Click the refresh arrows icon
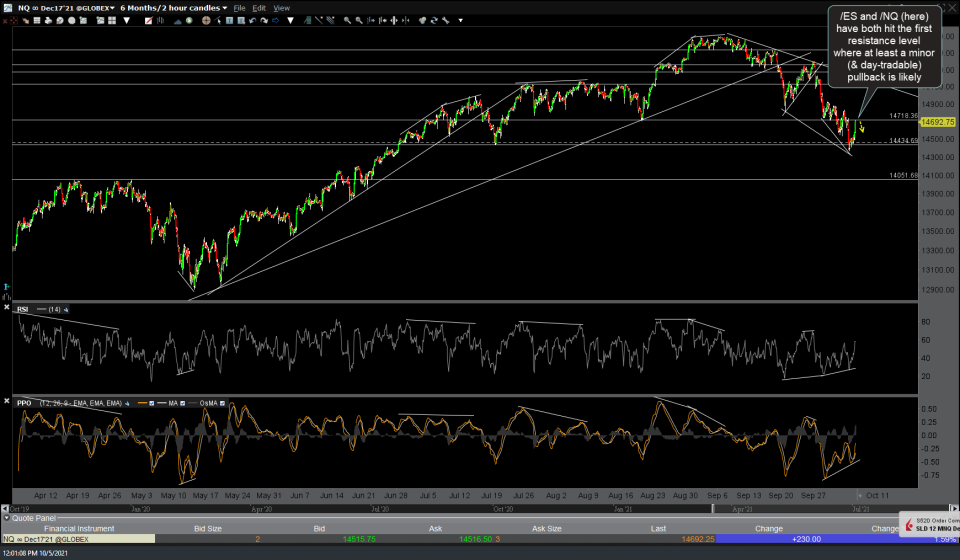This screenshot has width=960, height=560. 434,20
